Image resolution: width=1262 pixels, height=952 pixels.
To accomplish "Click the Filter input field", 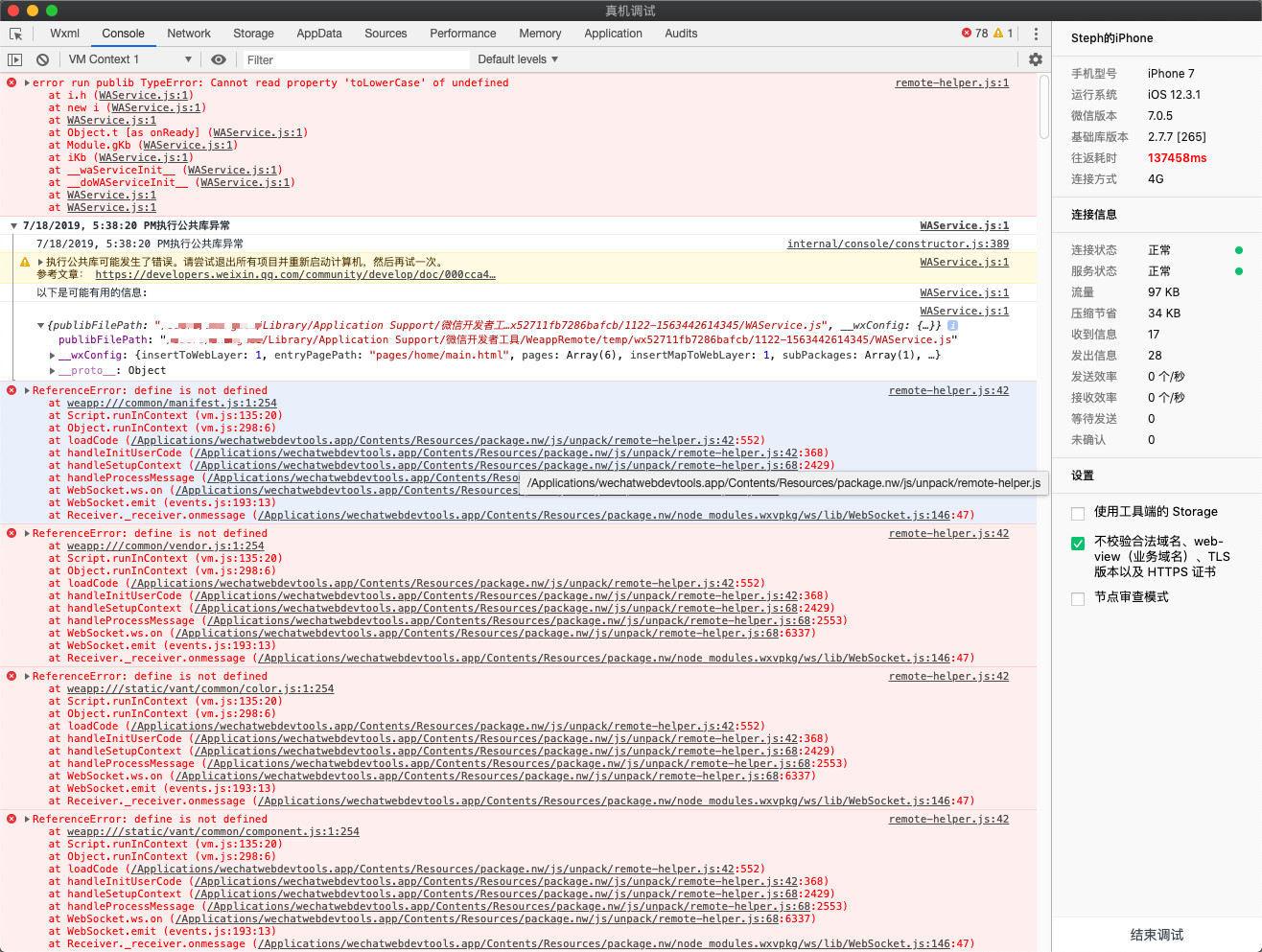I will tap(355, 59).
